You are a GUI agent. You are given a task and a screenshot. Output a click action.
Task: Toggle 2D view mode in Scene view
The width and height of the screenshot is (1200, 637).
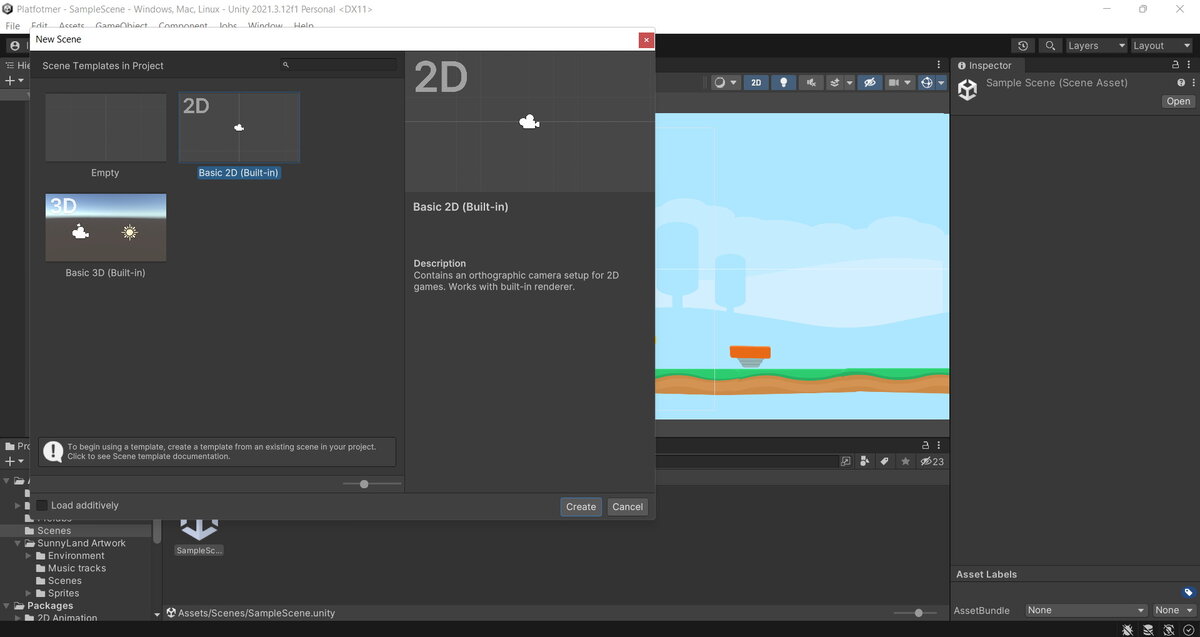pos(756,83)
